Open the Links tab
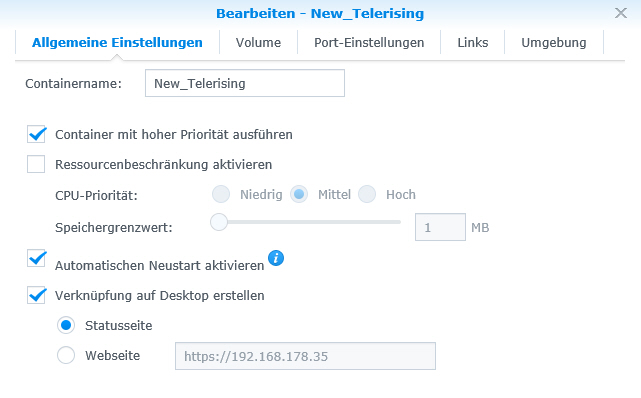Image resolution: width=641 pixels, height=398 pixels. 473,42
